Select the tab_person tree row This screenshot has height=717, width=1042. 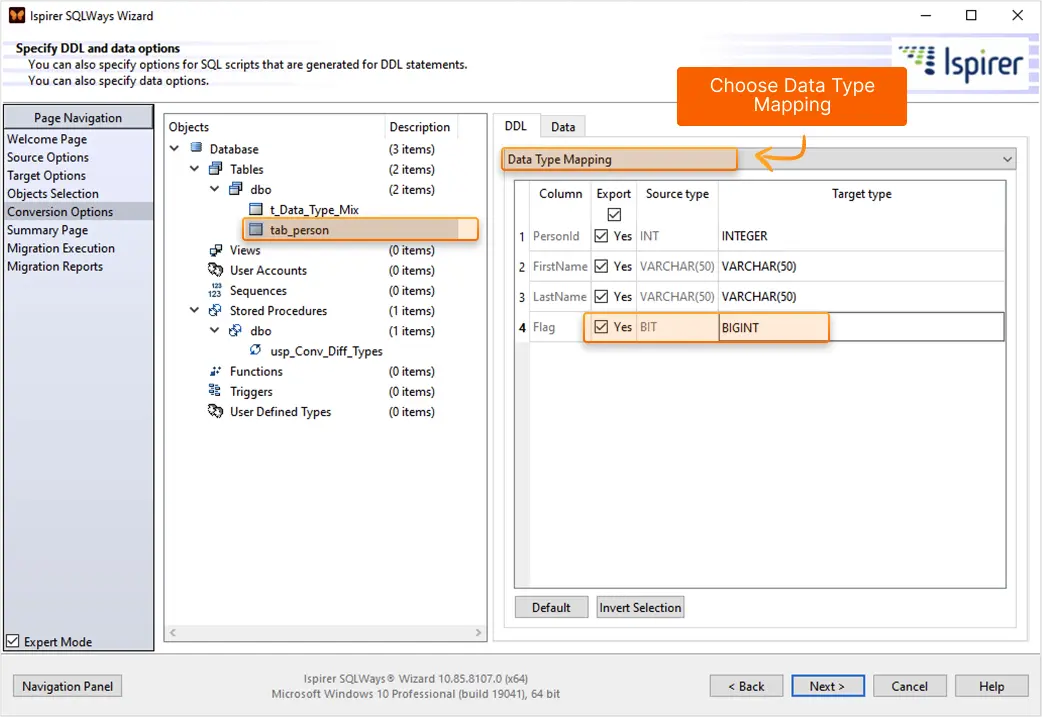pos(360,230)
